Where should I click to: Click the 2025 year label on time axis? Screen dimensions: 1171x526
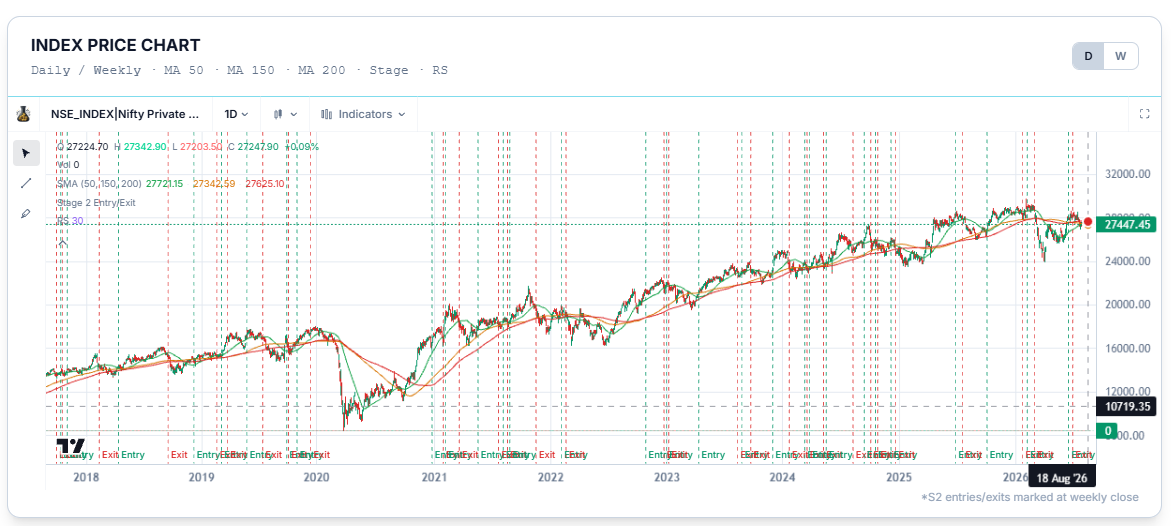click(899, 477)
